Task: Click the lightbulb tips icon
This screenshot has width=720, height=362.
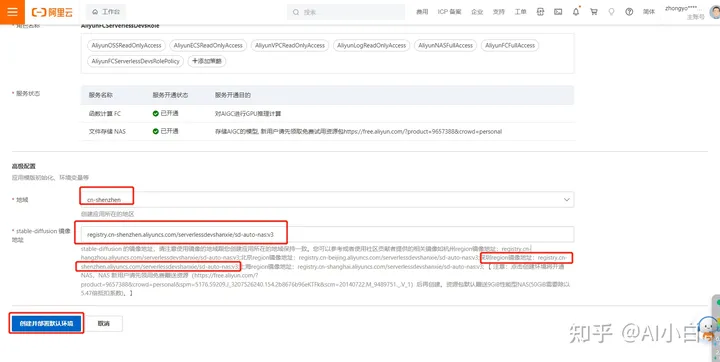Action: [x=611, y=12]
